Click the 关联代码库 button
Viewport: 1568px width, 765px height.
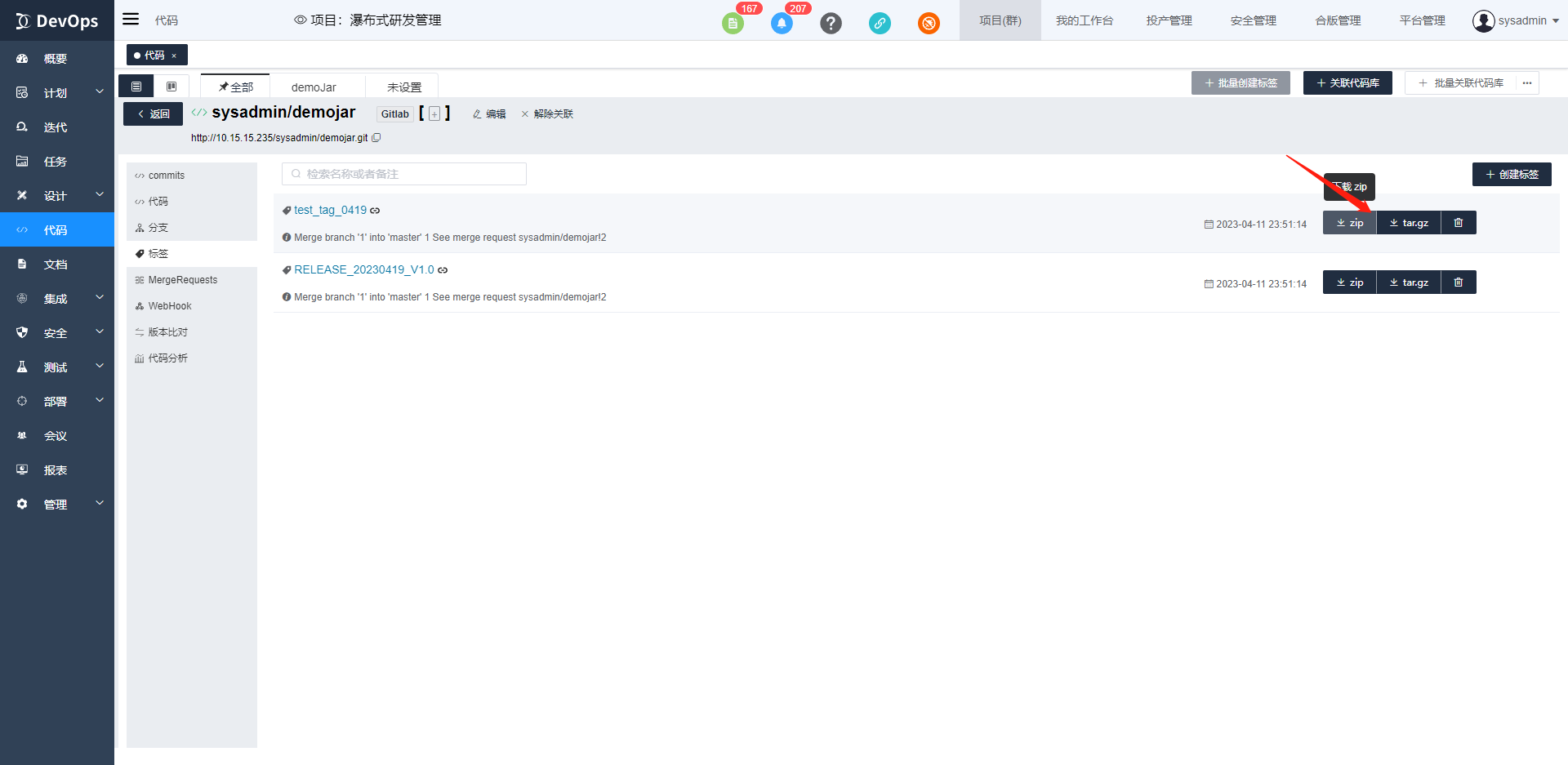(1347, 83)
